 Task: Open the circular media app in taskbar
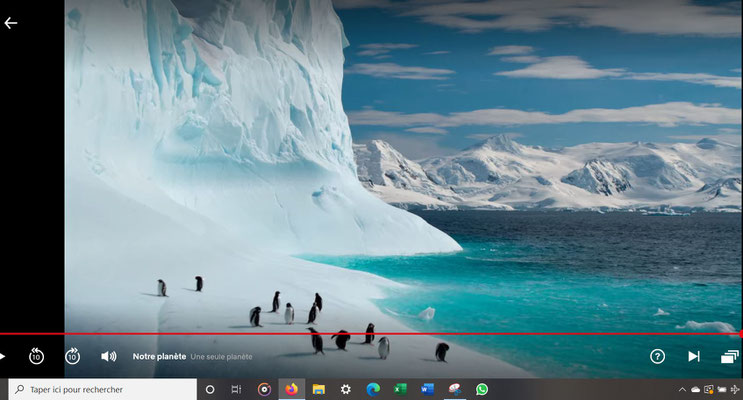click(x=264, y=390)
